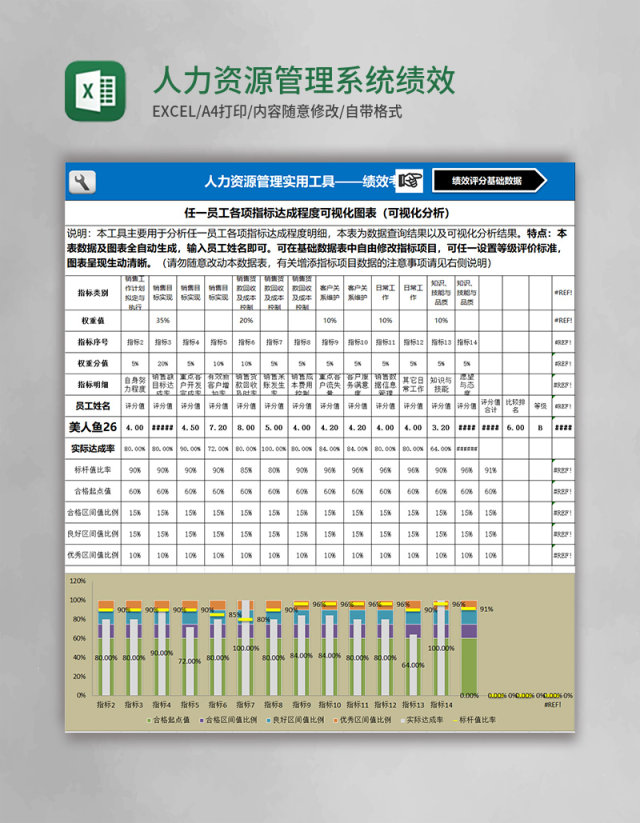
Task: Click the 4.50 score cell
Action: [191, 427]
